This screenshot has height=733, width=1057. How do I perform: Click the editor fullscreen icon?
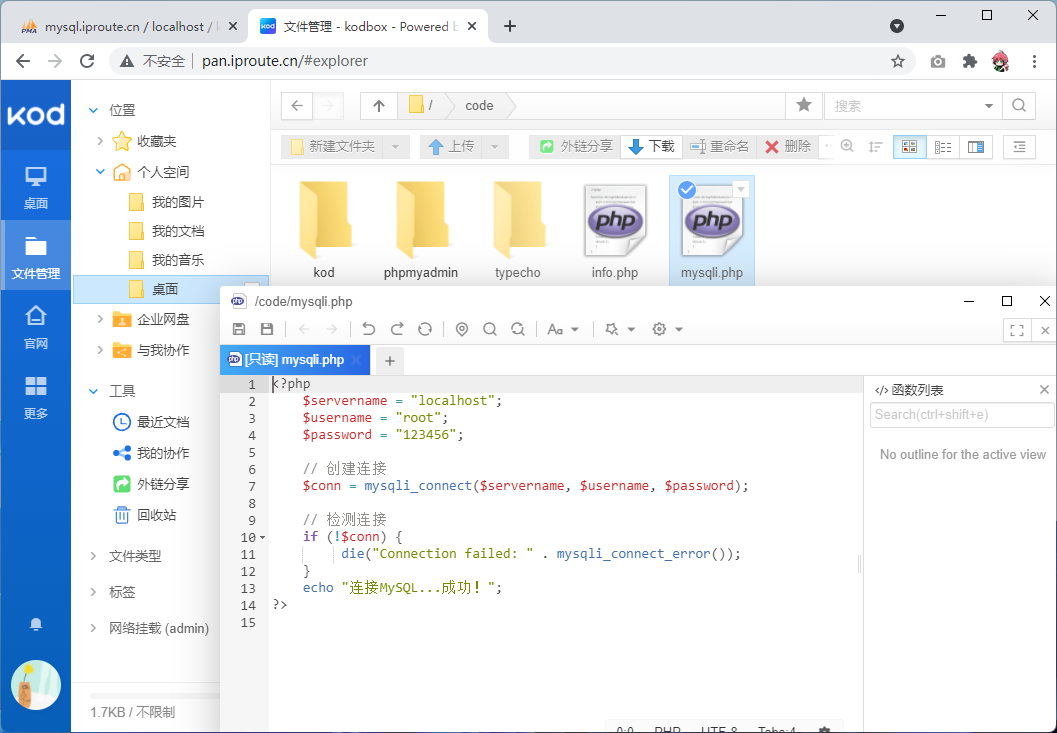click(1017, 330)
